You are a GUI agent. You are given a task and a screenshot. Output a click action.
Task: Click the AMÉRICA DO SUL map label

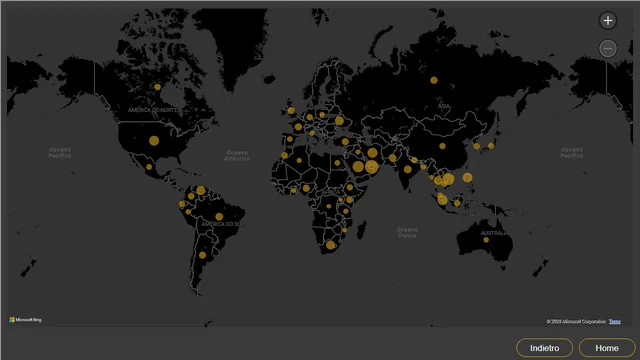pyautogui.click(x=222, y=224)
